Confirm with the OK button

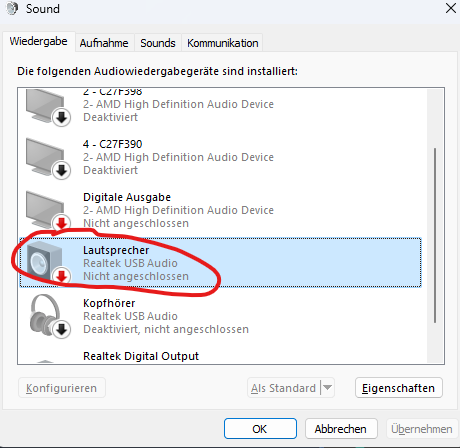click(x=260, y=429)
